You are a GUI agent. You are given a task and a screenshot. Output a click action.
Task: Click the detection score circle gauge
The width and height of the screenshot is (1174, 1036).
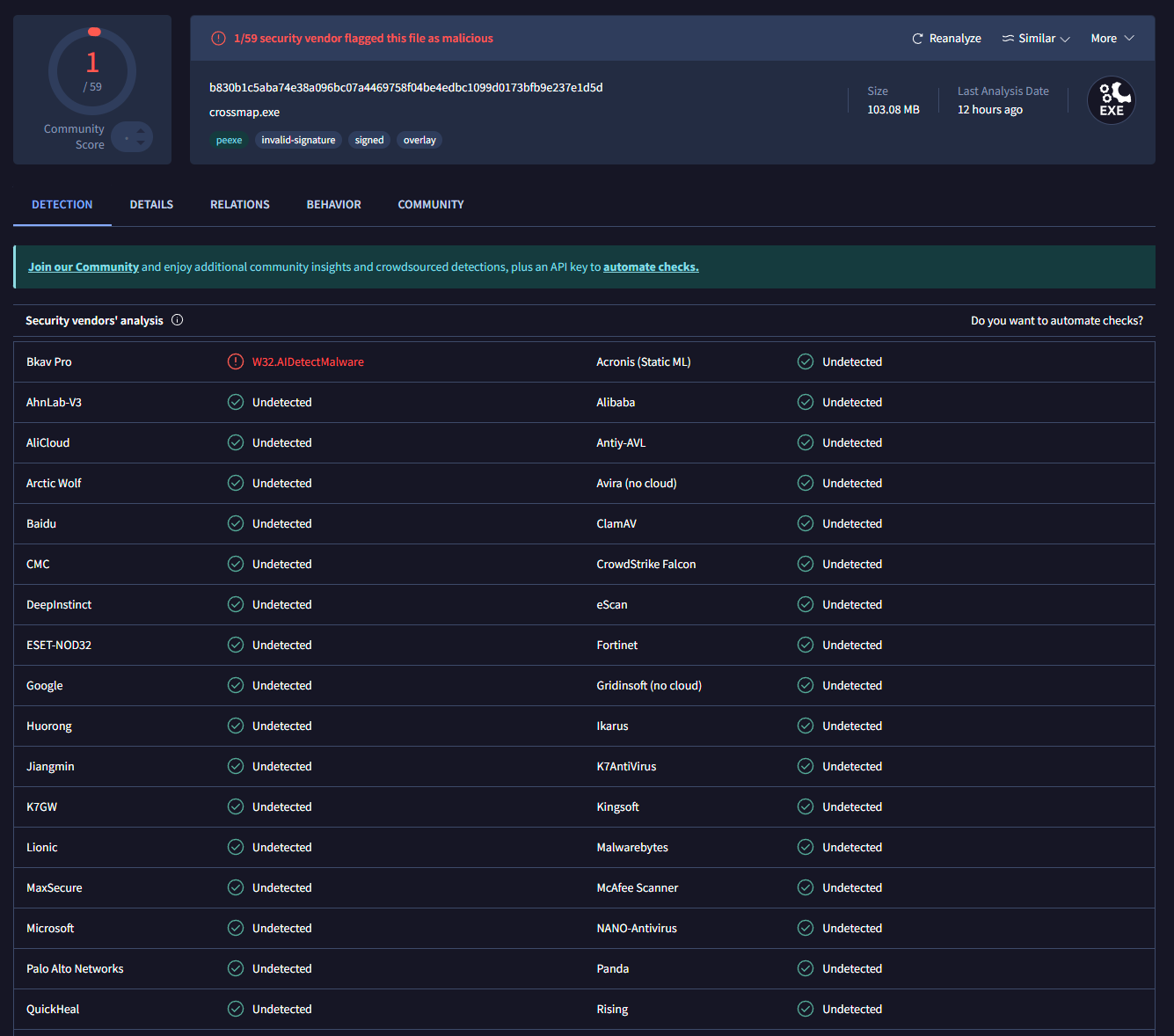coord(92,71)
